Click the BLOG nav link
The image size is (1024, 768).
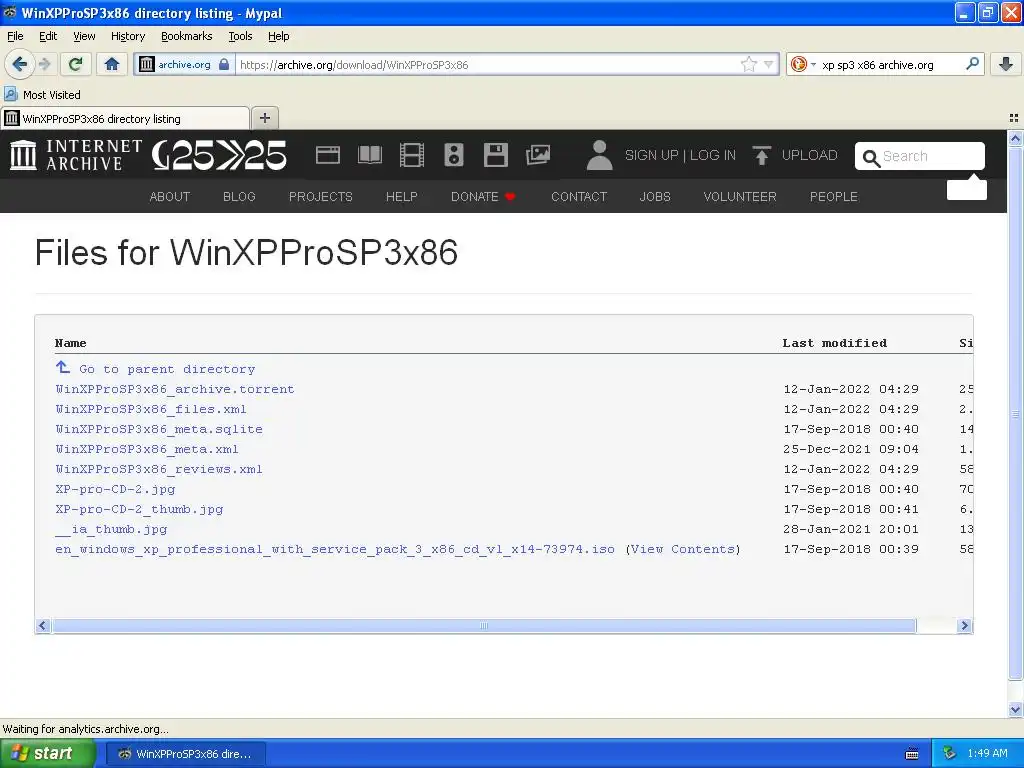pos(239,197)
